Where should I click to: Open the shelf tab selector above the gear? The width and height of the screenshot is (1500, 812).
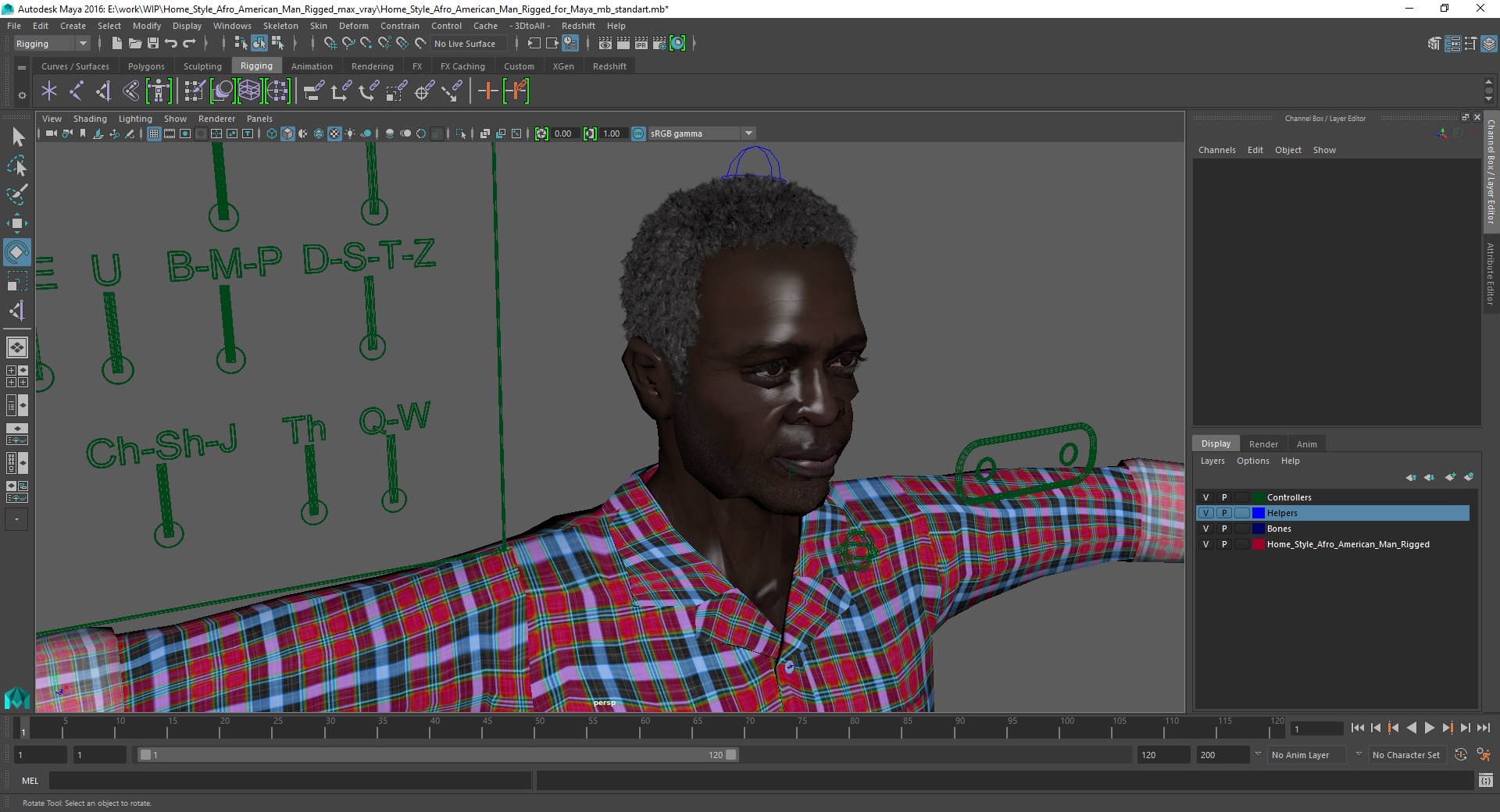[x=22, y=68]
